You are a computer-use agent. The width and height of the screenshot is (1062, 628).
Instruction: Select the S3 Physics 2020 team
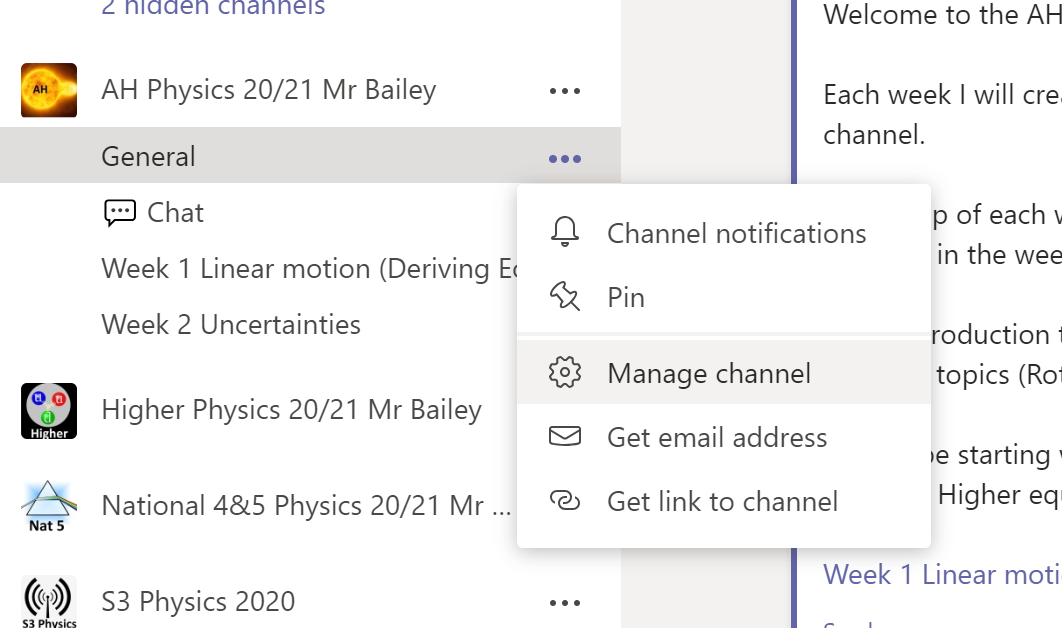click(x=198, y=602)
